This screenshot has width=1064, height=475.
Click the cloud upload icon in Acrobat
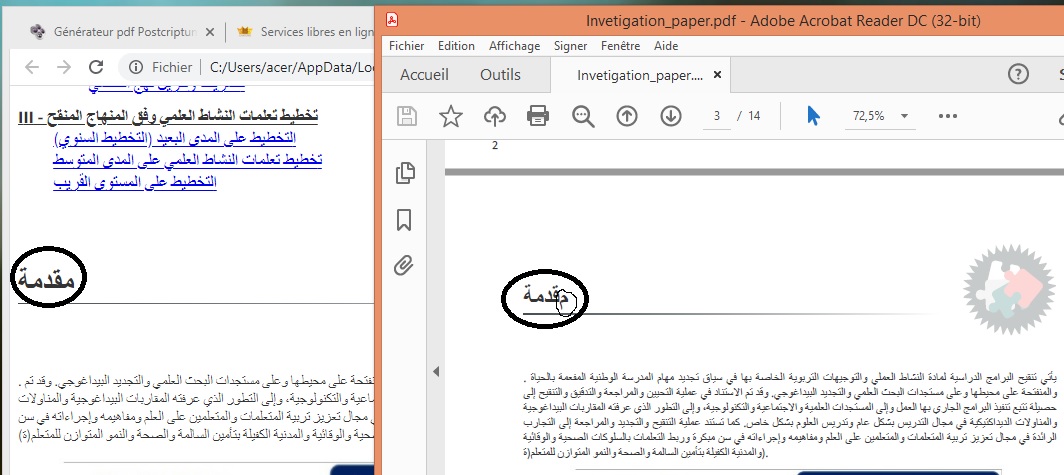pyautogui.click(x=495, y=116)
